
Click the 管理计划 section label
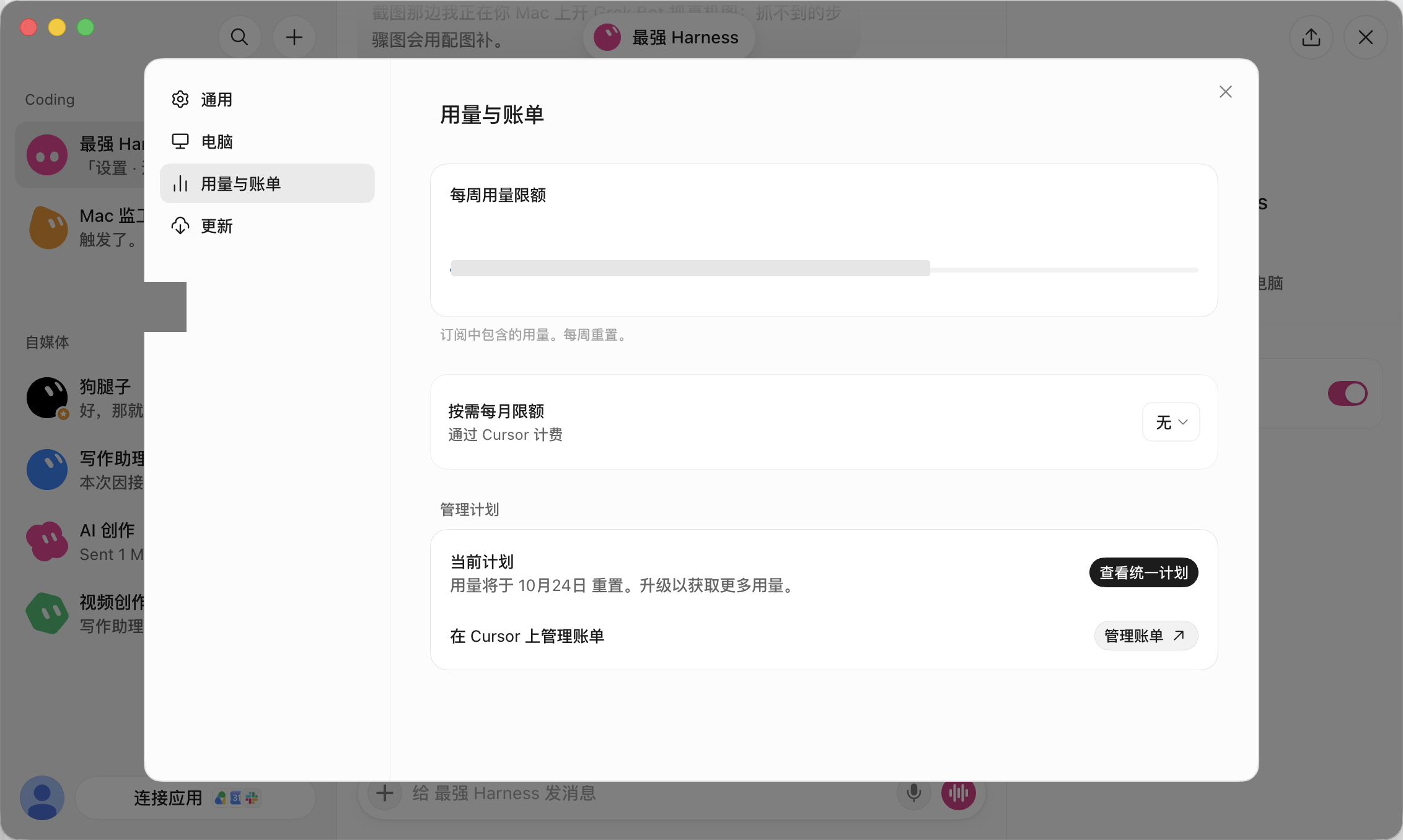pos(469,510)
